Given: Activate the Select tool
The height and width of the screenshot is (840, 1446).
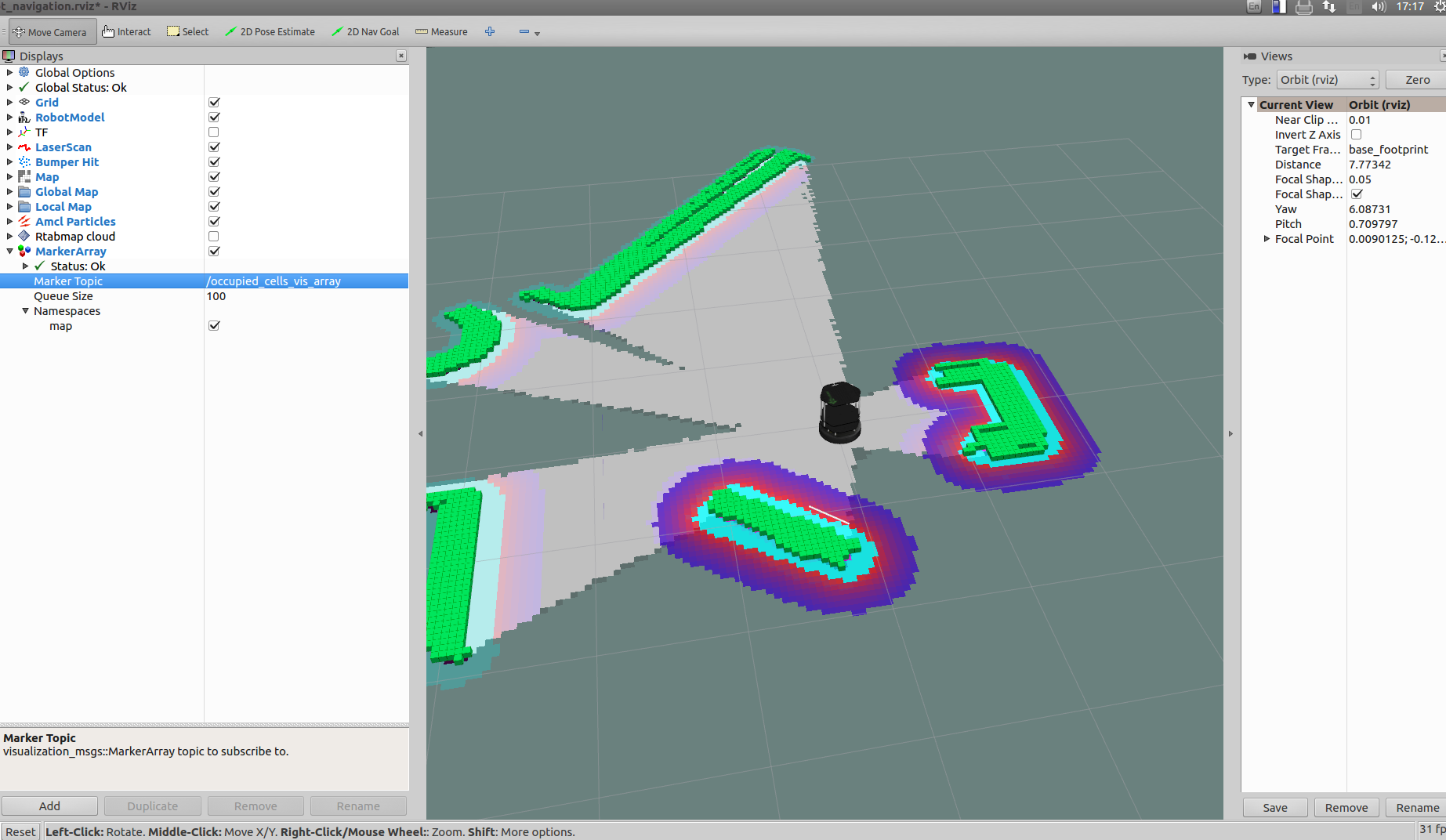Looking at the screenshot, I should 187,31.
